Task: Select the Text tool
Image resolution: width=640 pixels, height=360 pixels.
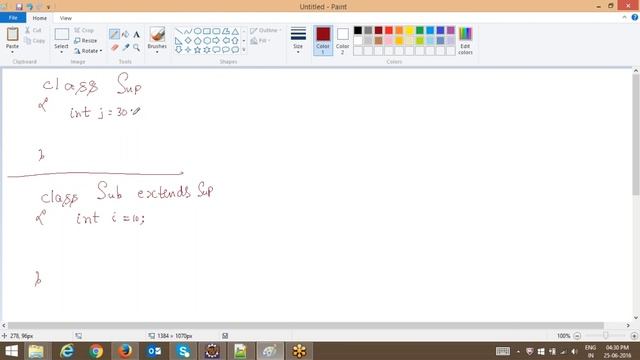Action: tap(136, 34)
